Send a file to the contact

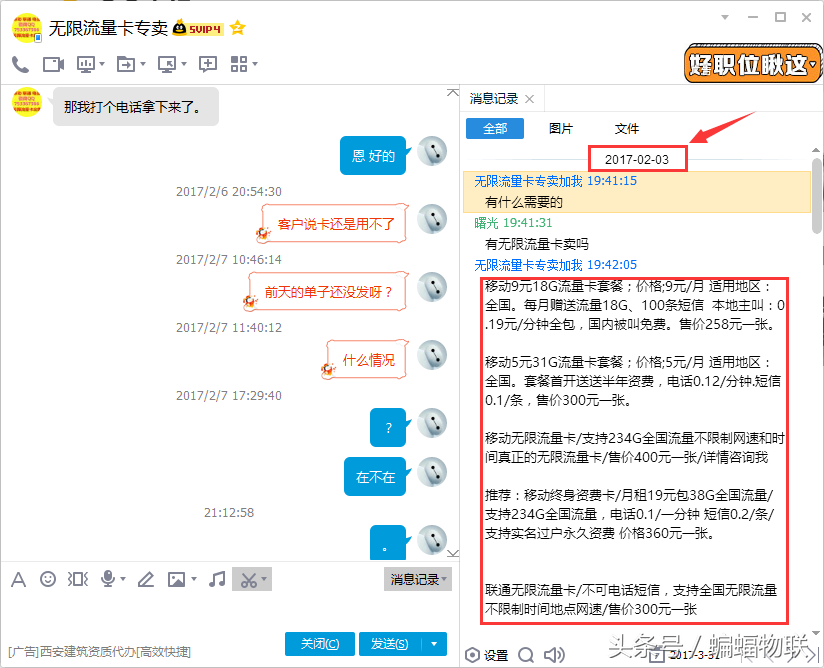point(125,65)
